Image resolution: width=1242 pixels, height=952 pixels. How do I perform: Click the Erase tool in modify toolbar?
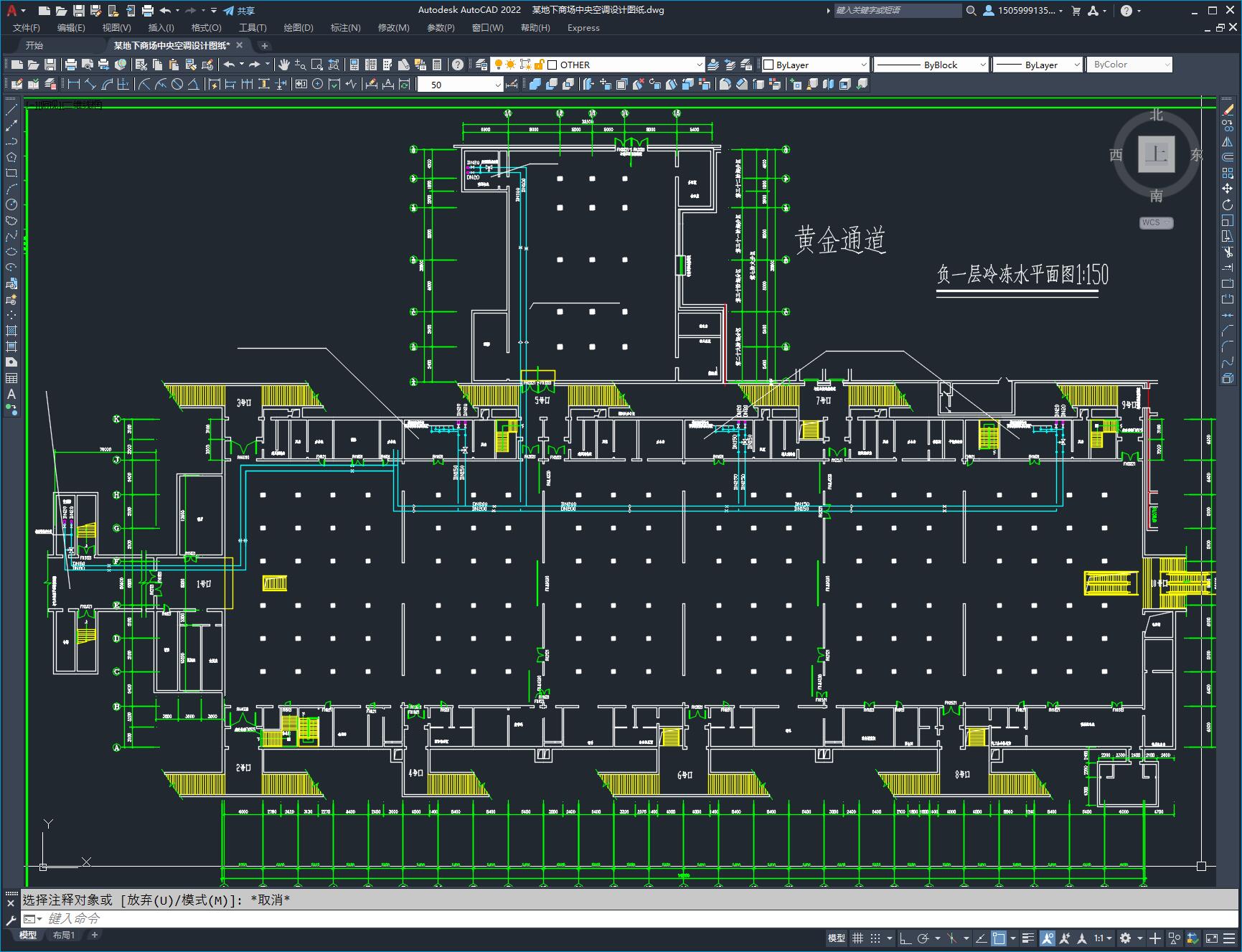click(x=1228, y=109)
